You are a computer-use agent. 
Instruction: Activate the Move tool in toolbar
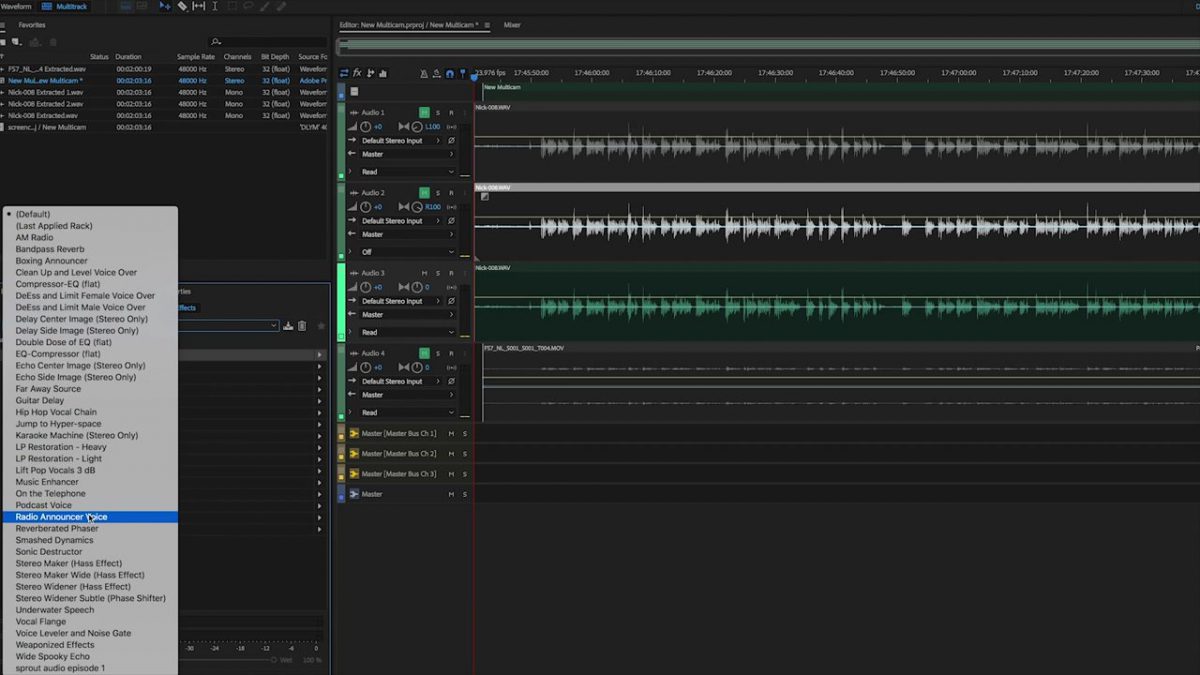[165, 6]
